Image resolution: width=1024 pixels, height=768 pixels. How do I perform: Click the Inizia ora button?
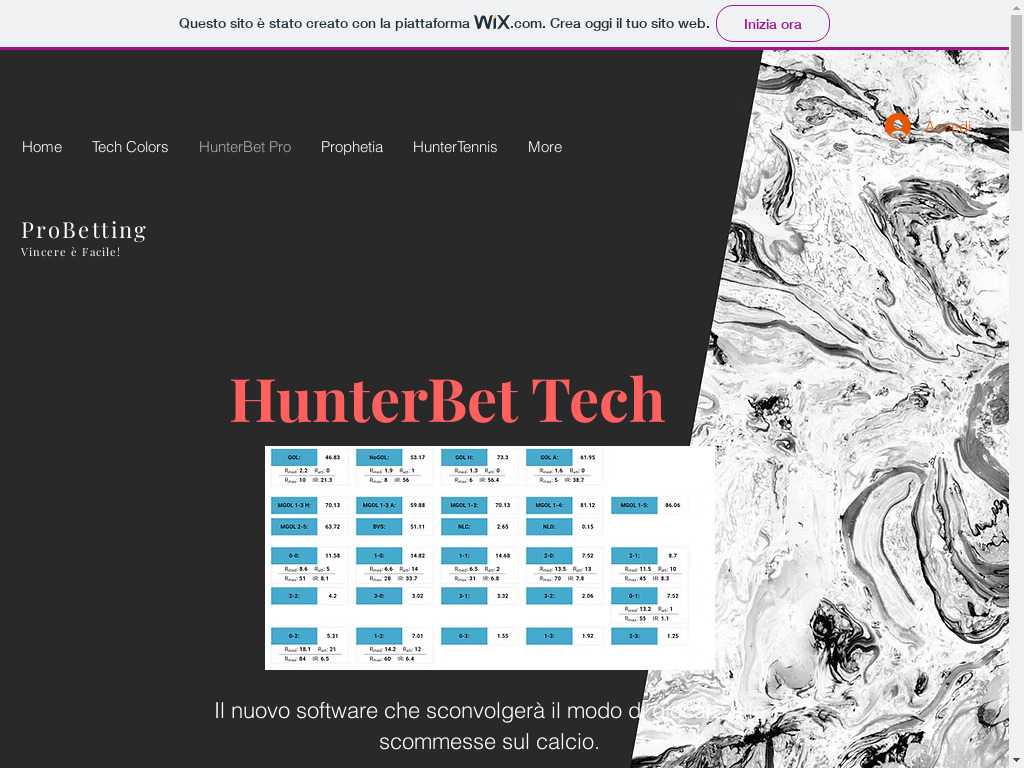click(773, 24)
